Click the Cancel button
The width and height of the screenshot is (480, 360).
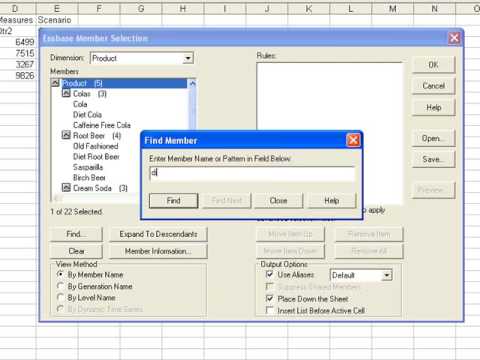[433, 86]
